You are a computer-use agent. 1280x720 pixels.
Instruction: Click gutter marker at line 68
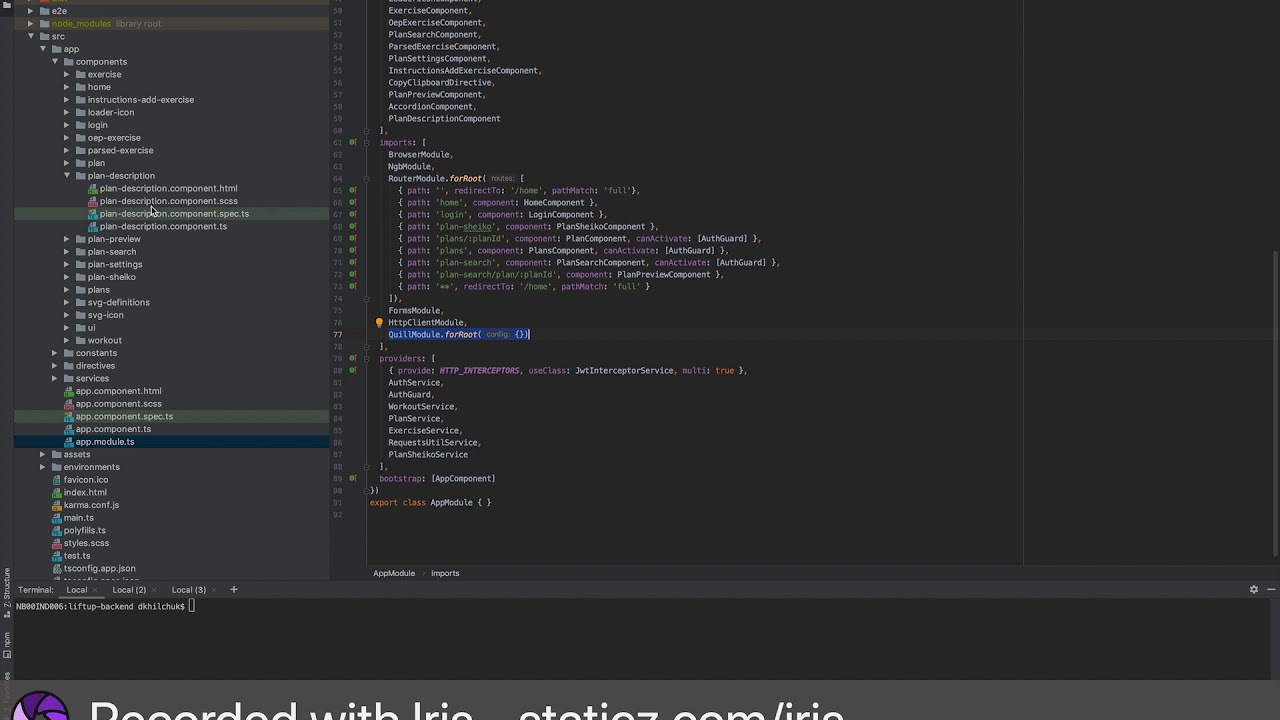352,226
